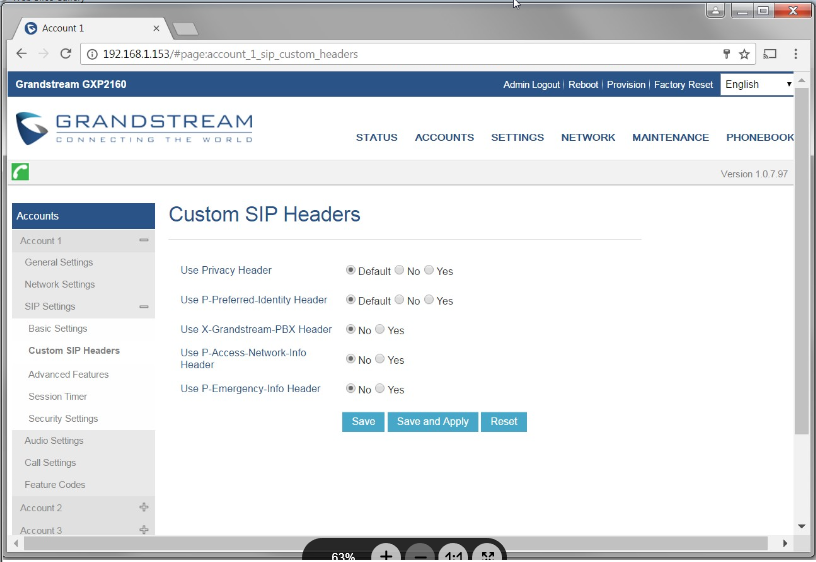
Task: Open the PHONEBOOK menu
Action: point(760,137)
